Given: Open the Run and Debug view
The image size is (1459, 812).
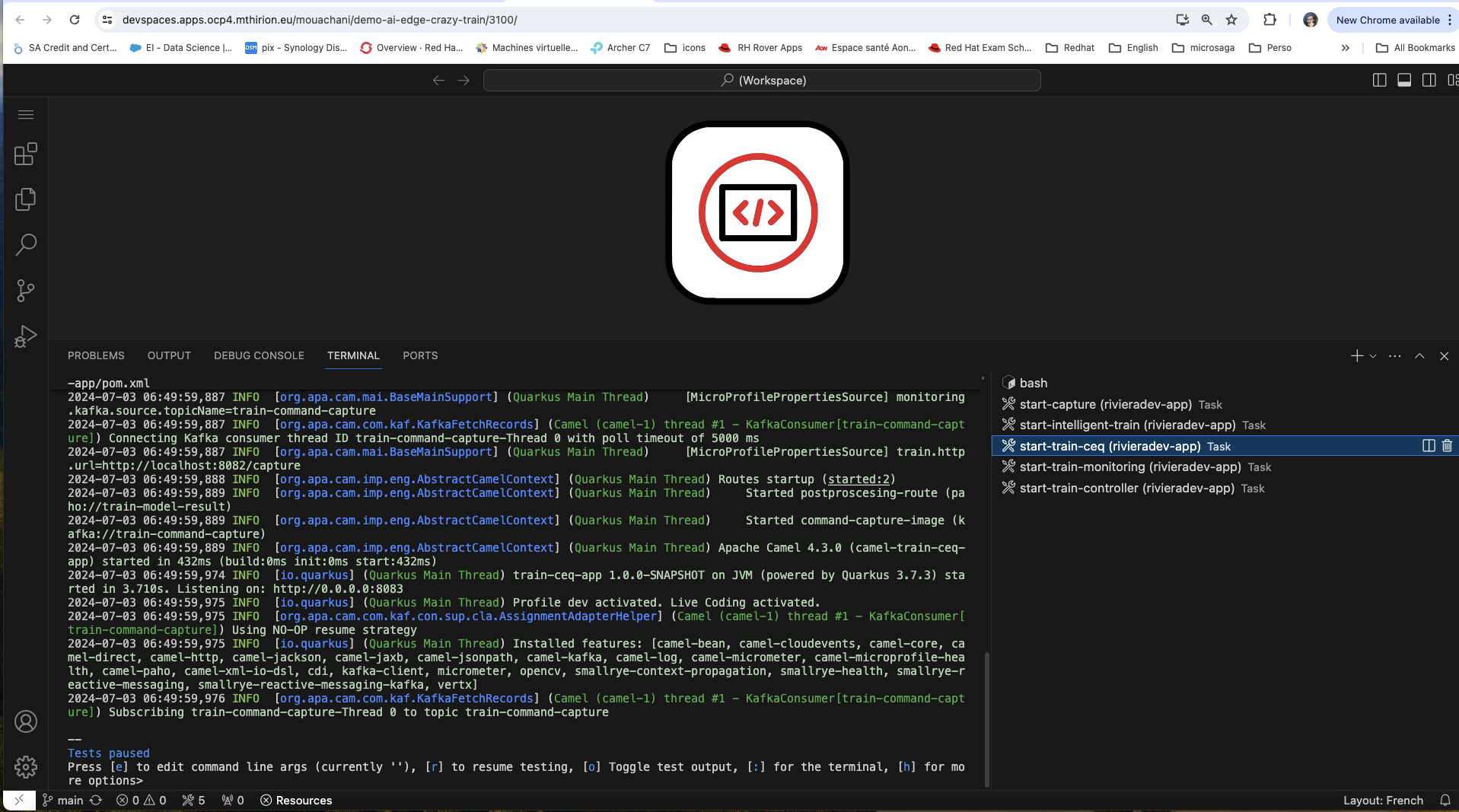Looking at the screenshot, I should tap(25, 336).
